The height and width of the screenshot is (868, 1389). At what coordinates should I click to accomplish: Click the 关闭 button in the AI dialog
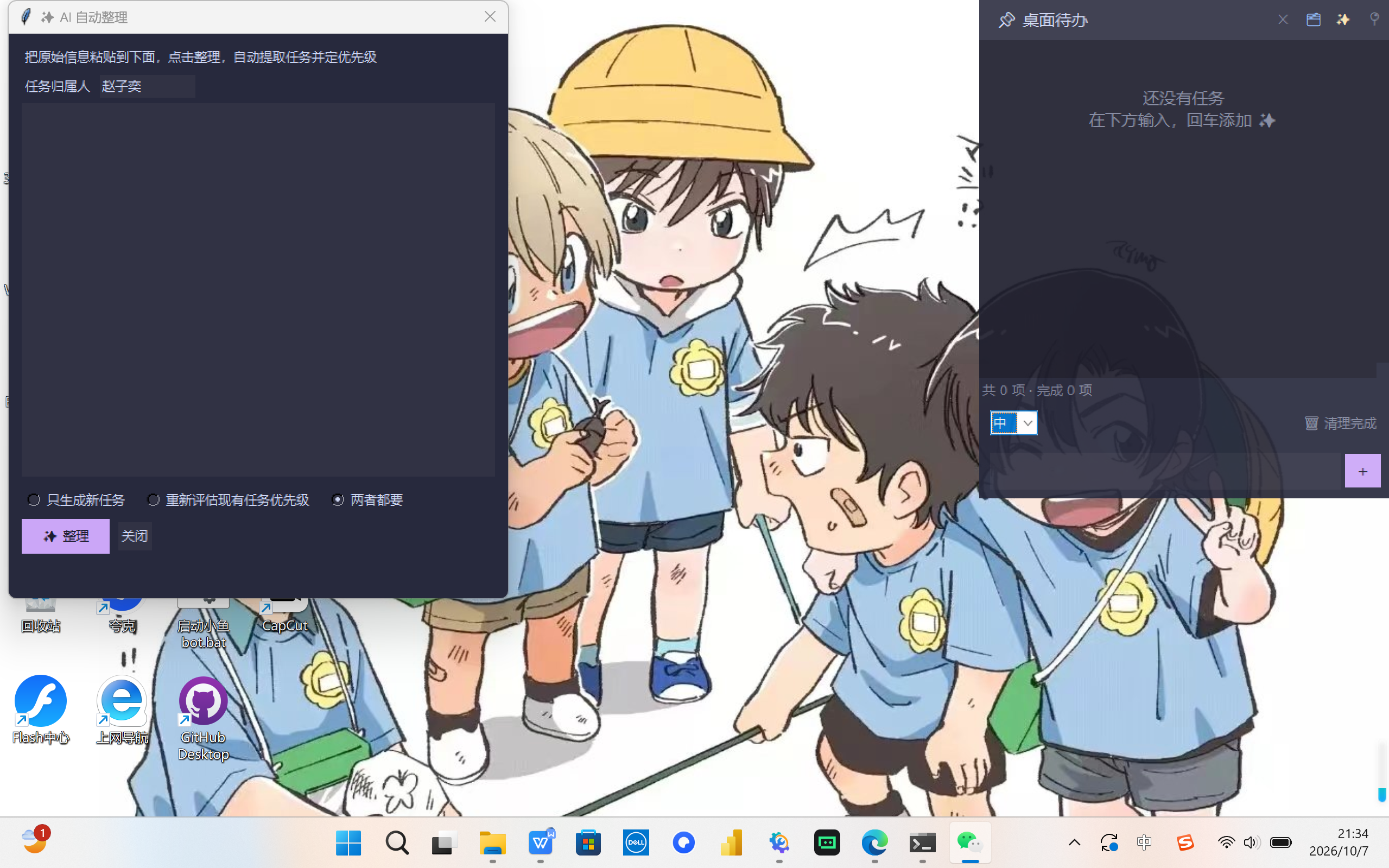(x=135, y=536)
